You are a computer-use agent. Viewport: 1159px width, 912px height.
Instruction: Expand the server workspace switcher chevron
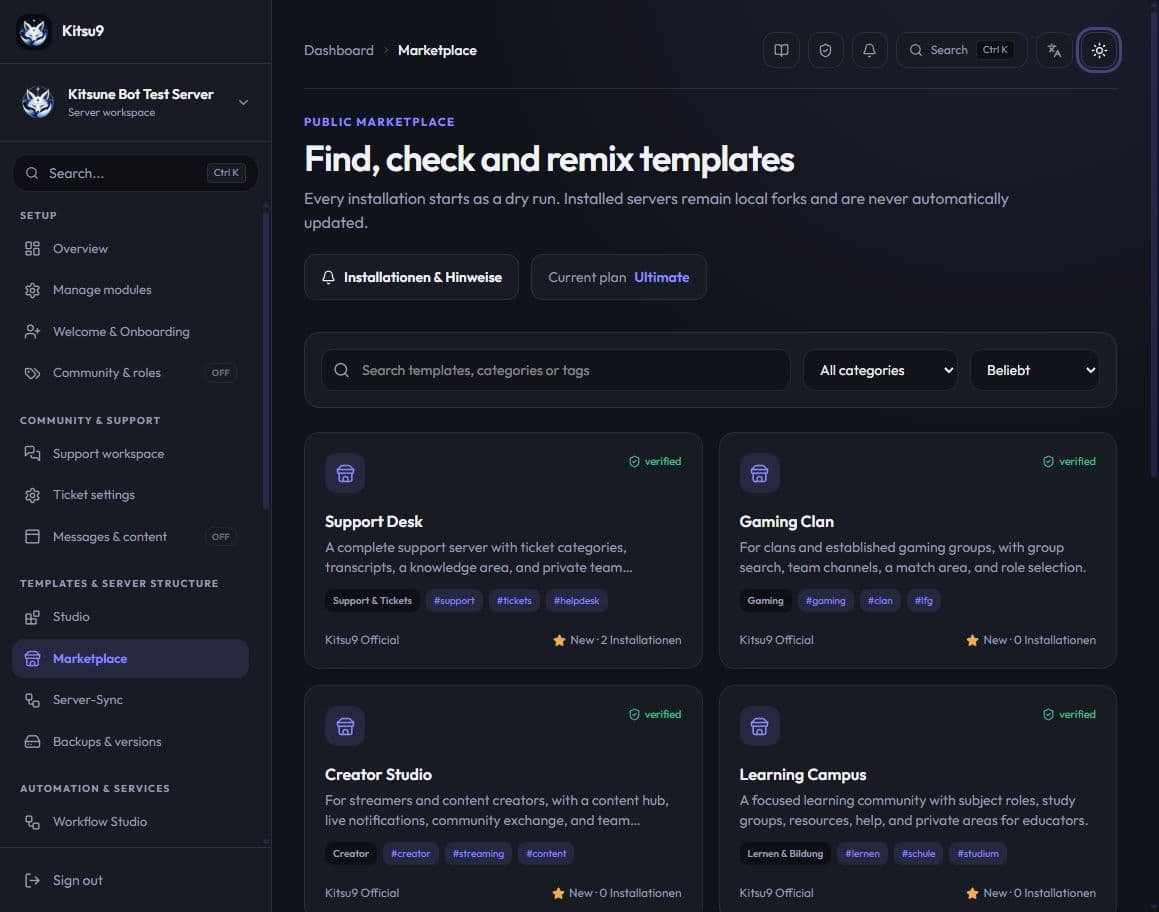pos(243,102)
